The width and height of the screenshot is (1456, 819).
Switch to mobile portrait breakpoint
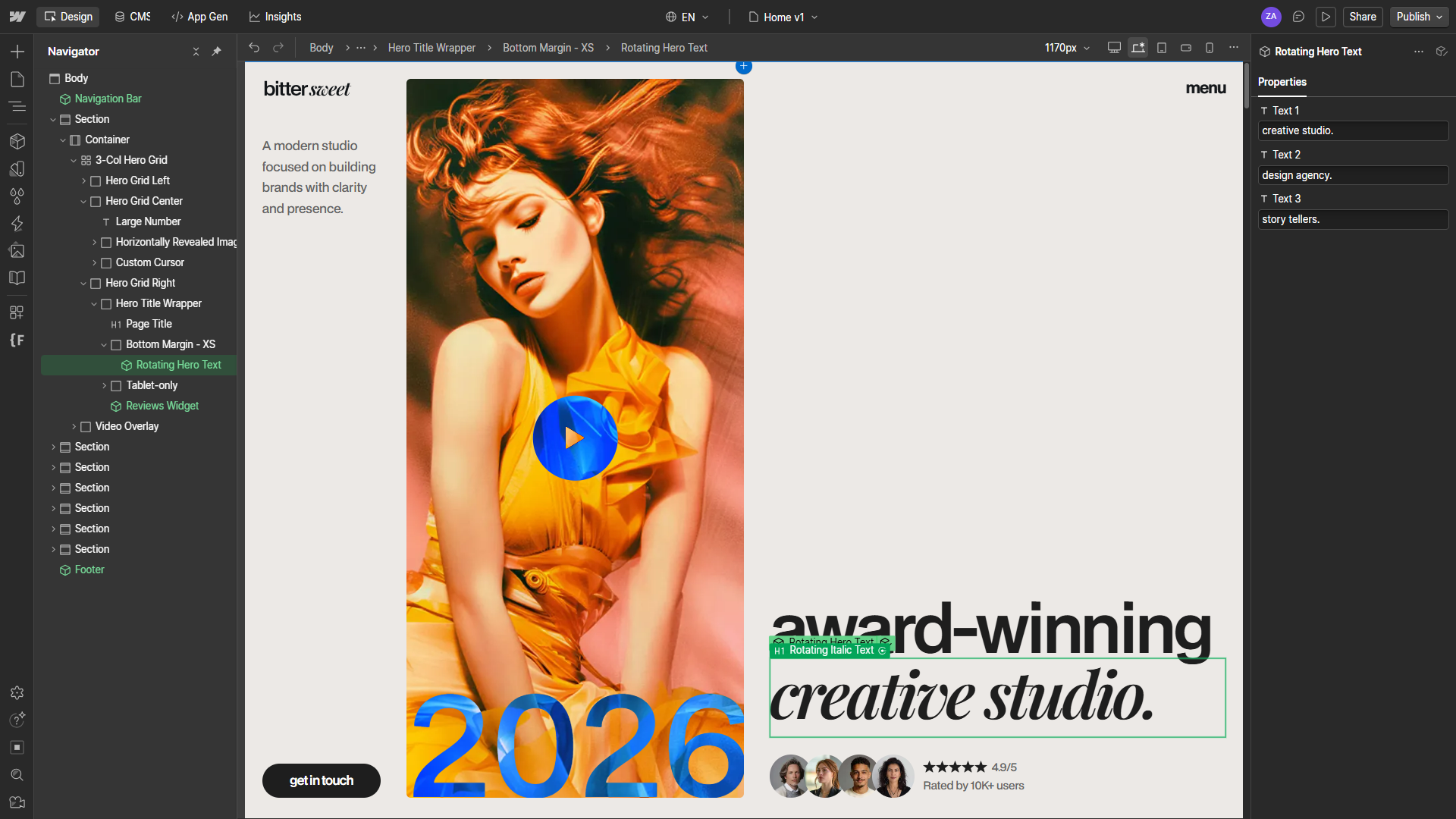click(1209, 47)
